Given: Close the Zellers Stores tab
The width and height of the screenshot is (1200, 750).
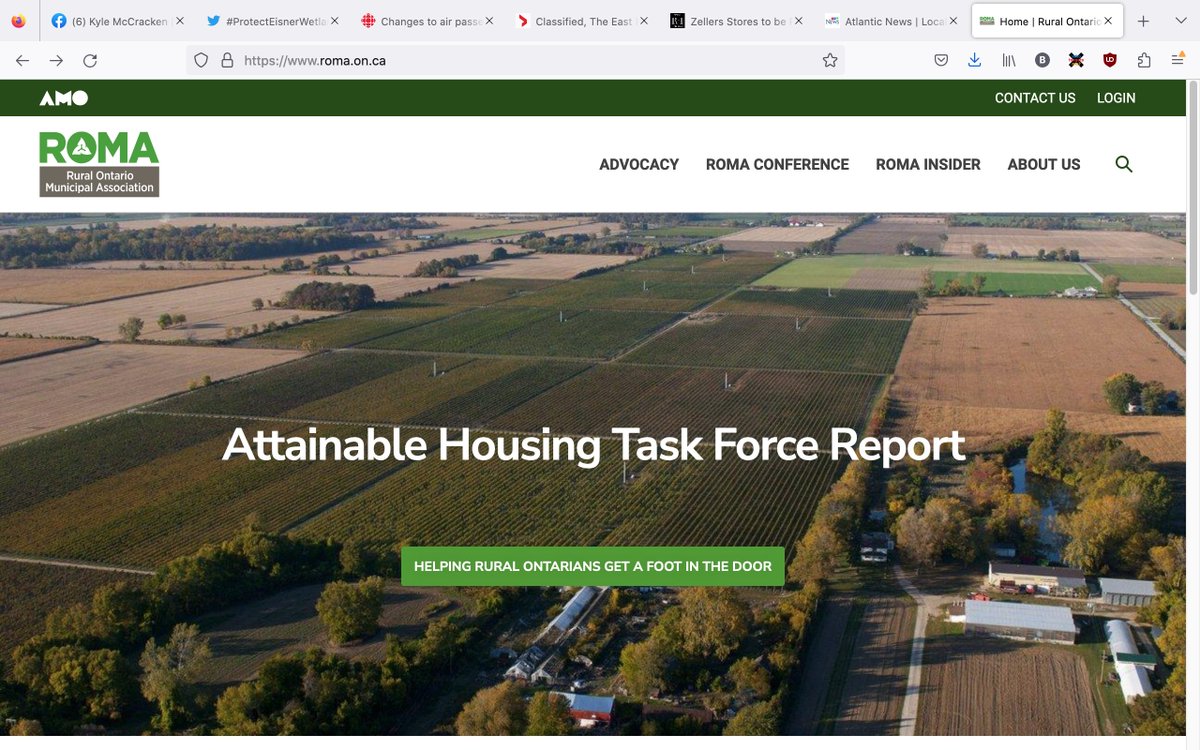Looking at the screenshot, I should (798, 21).
